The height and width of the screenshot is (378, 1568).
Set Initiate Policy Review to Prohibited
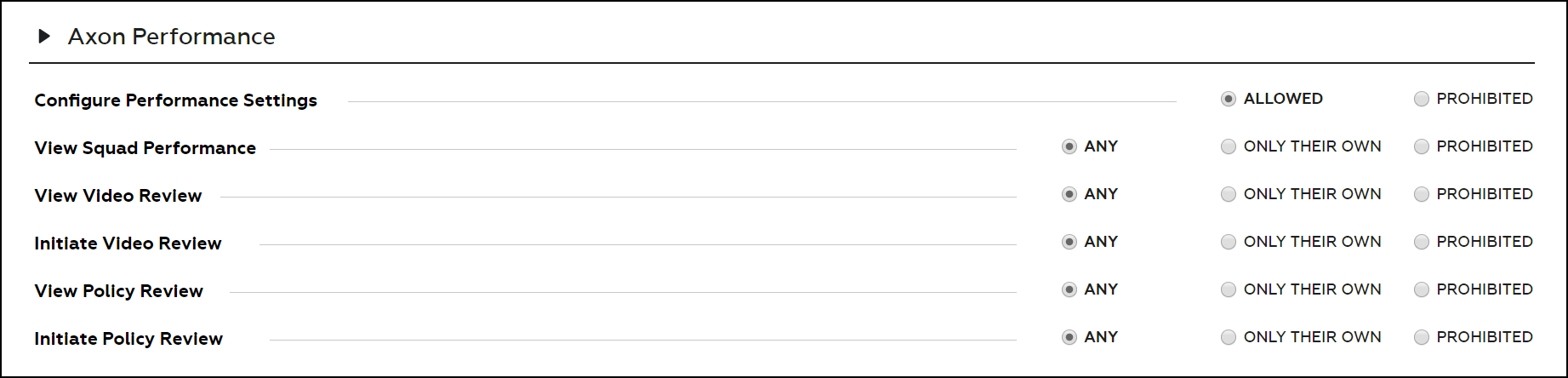pos(1422,337)
